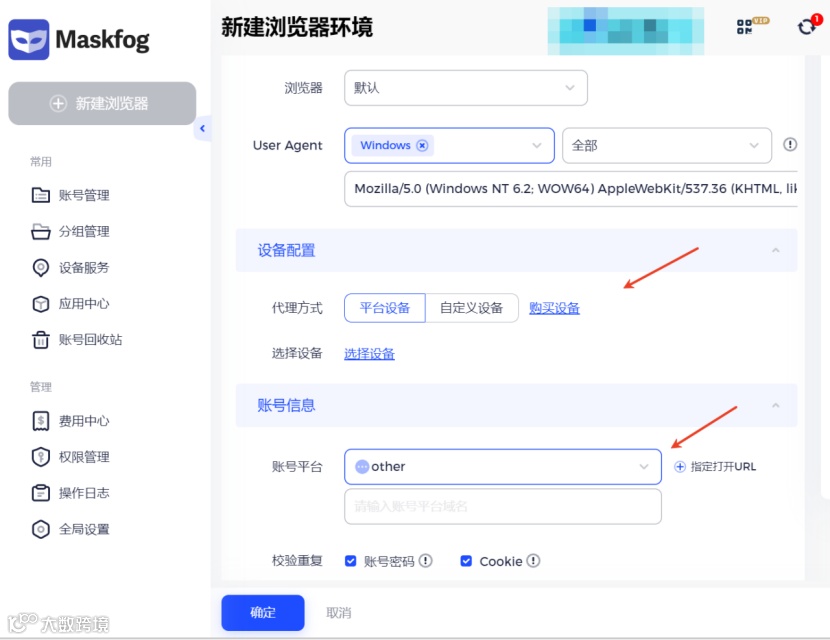Click the plus icon in 新建浏览器 button
830x640 pixels.
58,103
